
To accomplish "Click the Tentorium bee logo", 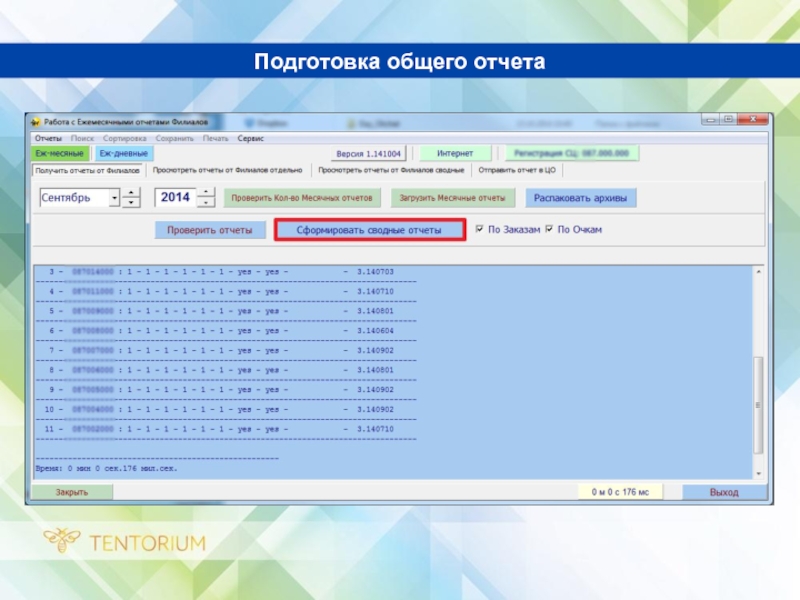I will (x=62, y=542).
